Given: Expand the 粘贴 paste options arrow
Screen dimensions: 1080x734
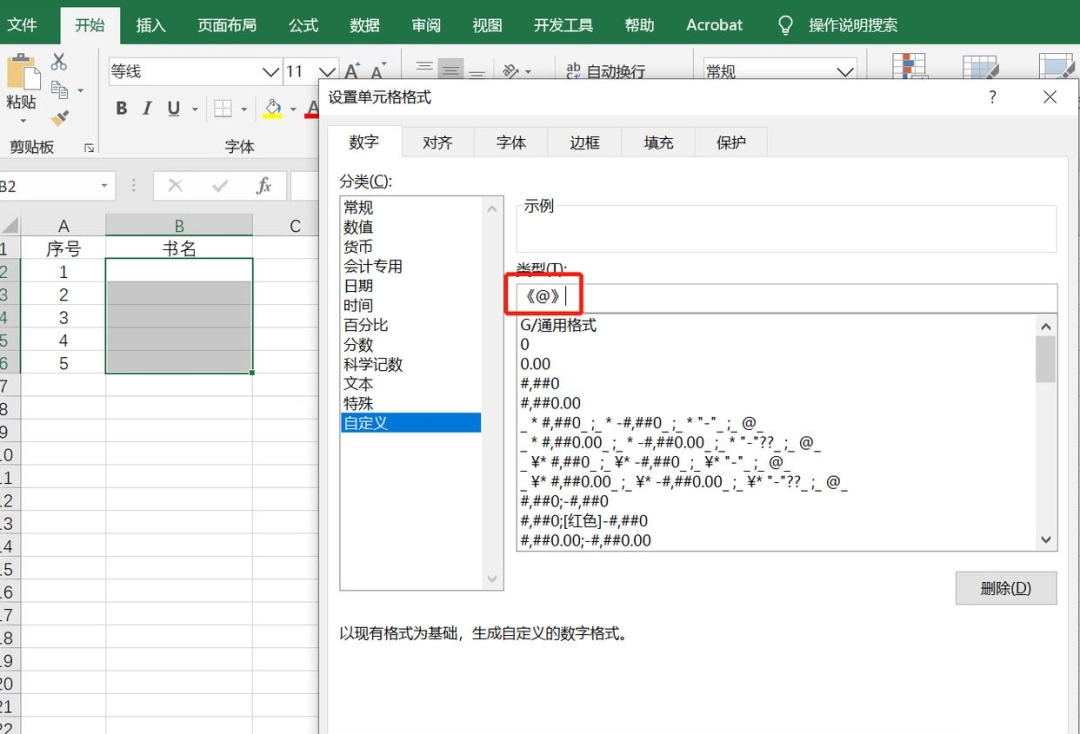Looking at the screenshot, I should tap(23, 121).
